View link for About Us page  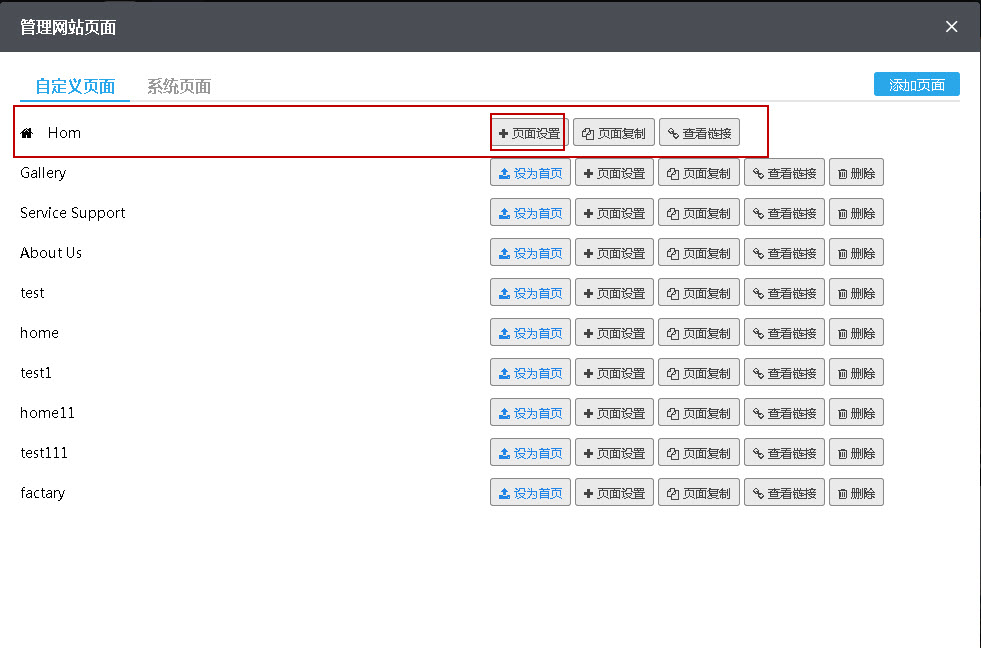784,253
